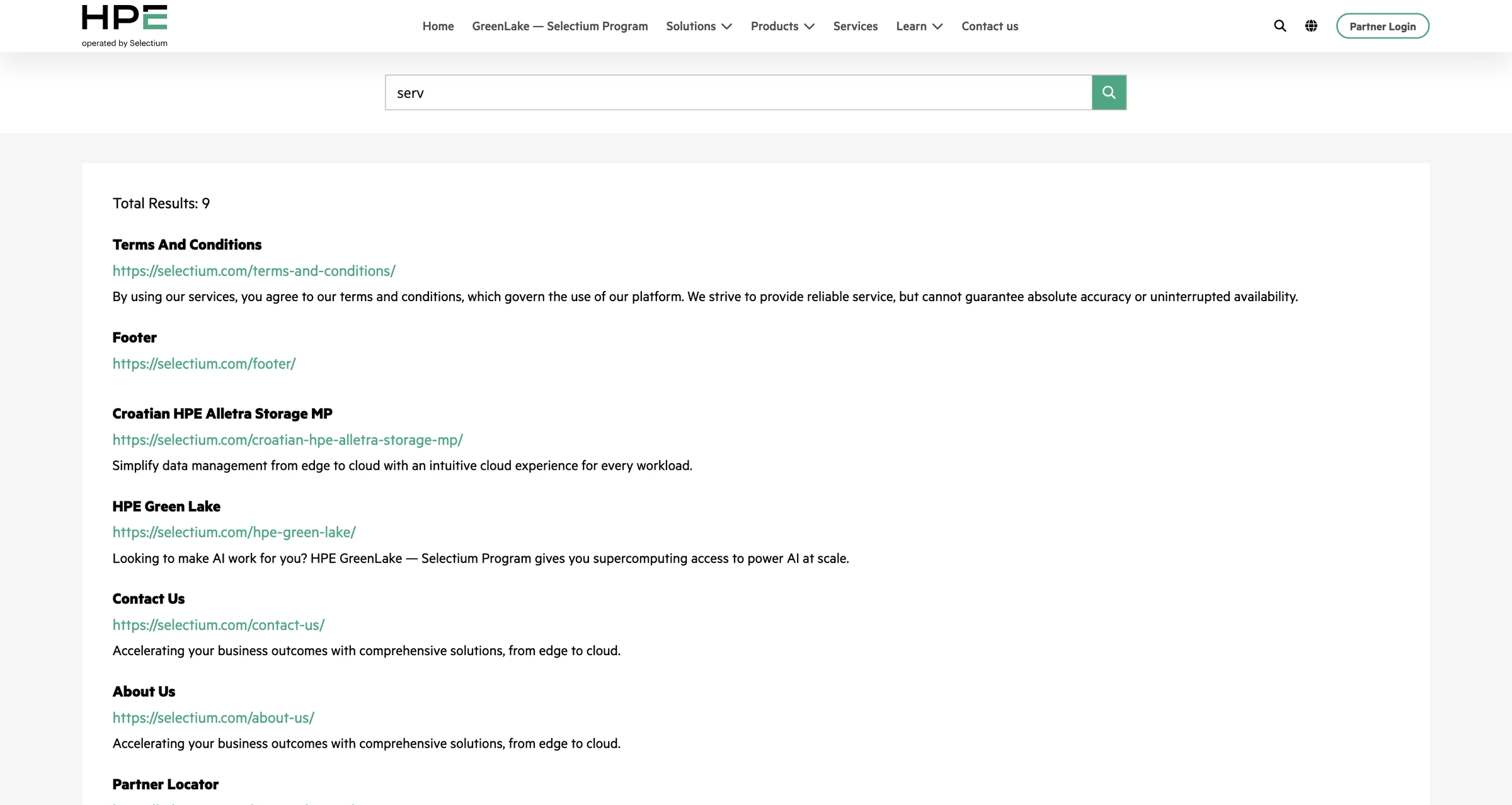Click the description under the about-us link

[x=366, y=743]
